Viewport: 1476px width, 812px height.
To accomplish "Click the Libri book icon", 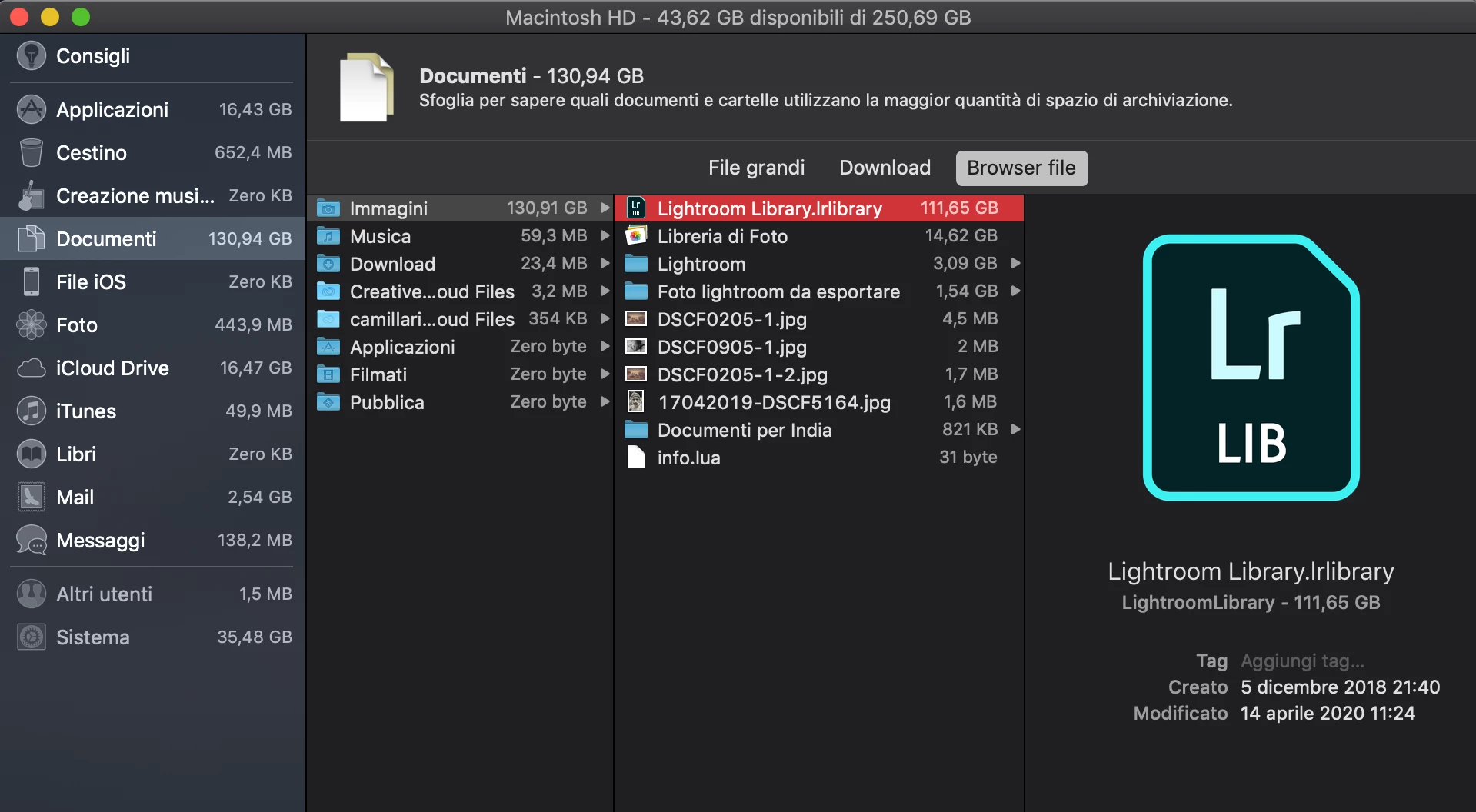I will click(x=31, y=454).
